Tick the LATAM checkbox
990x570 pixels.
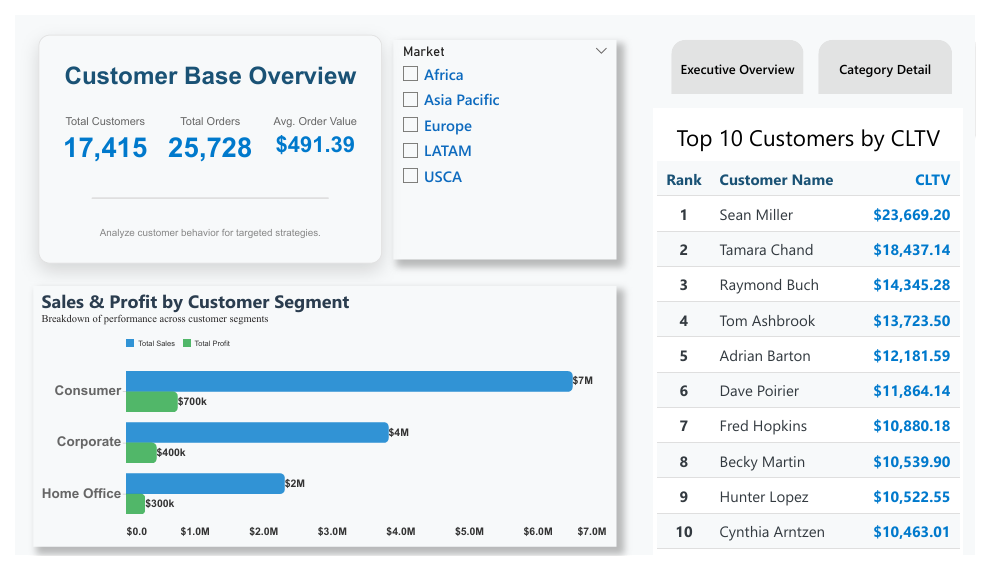(x=410, y=151)
